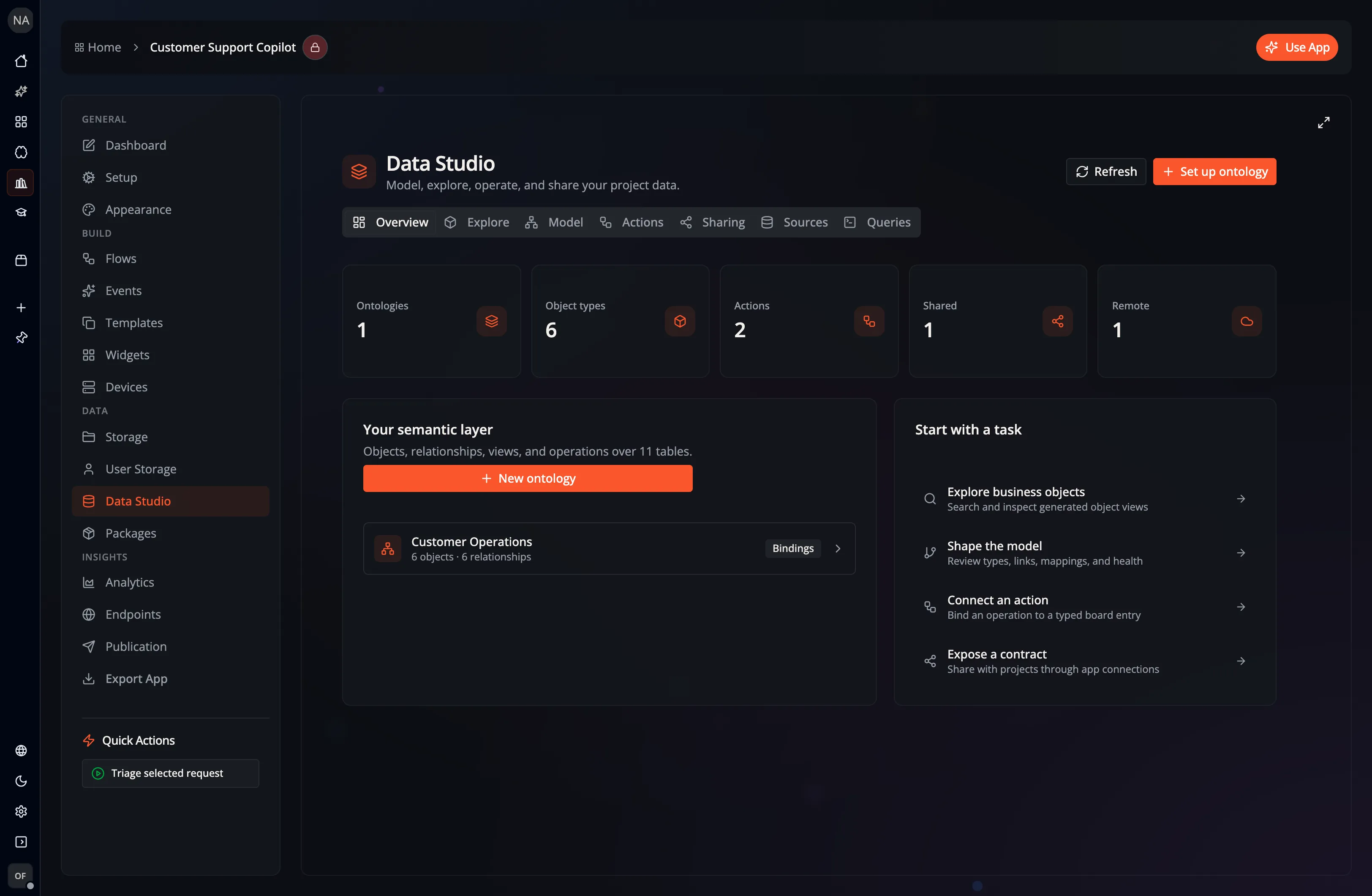This screenshot has width=1372, height=896.
Task: Toggle dark mode moon icon
Action: coord(21,781)
